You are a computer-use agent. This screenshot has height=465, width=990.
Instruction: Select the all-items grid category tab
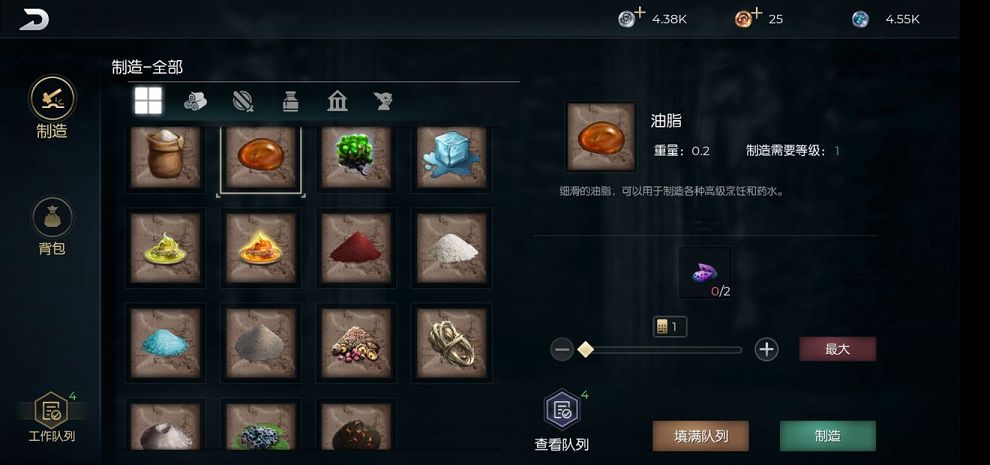pyautogui.click(x=148, y=101)
